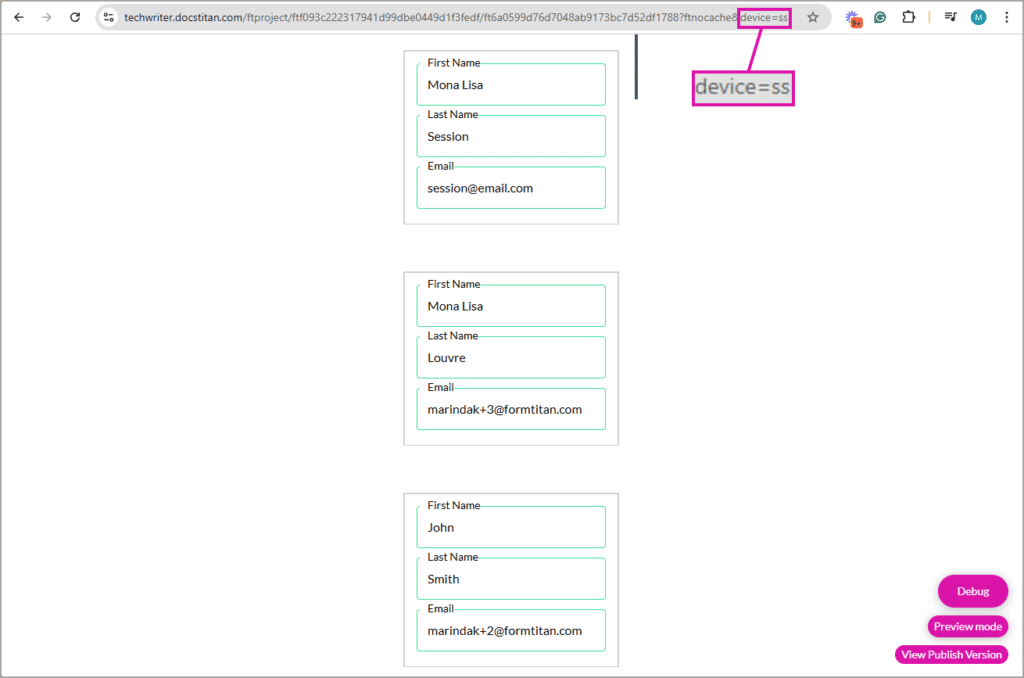Select the highlighted device=ss in the URL
1024x678 pixels.
point(763,17)
